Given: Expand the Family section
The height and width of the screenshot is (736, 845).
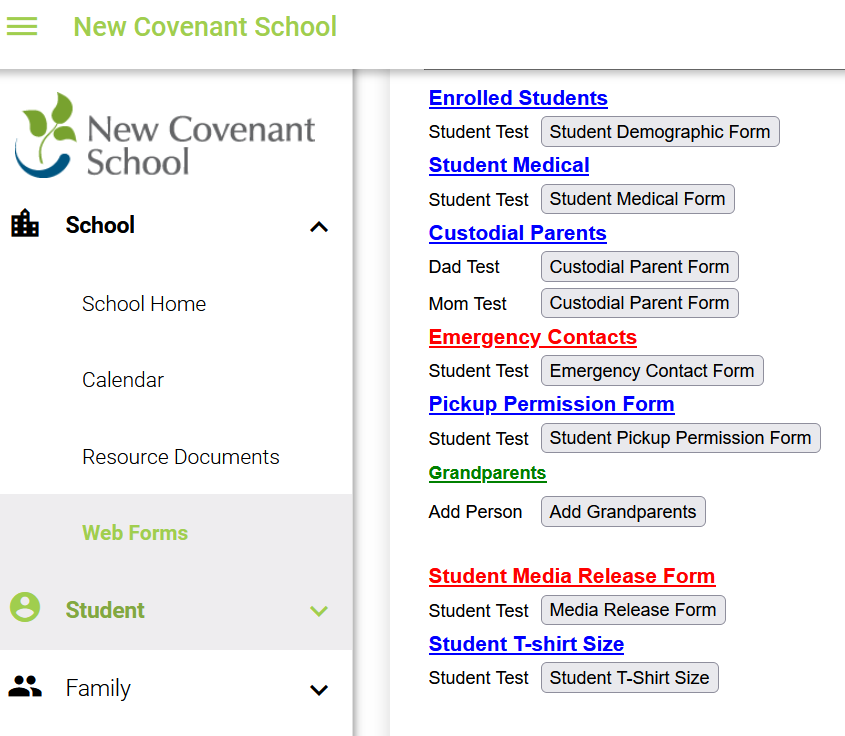Looking at the screenshot, I should coord(318,690).
